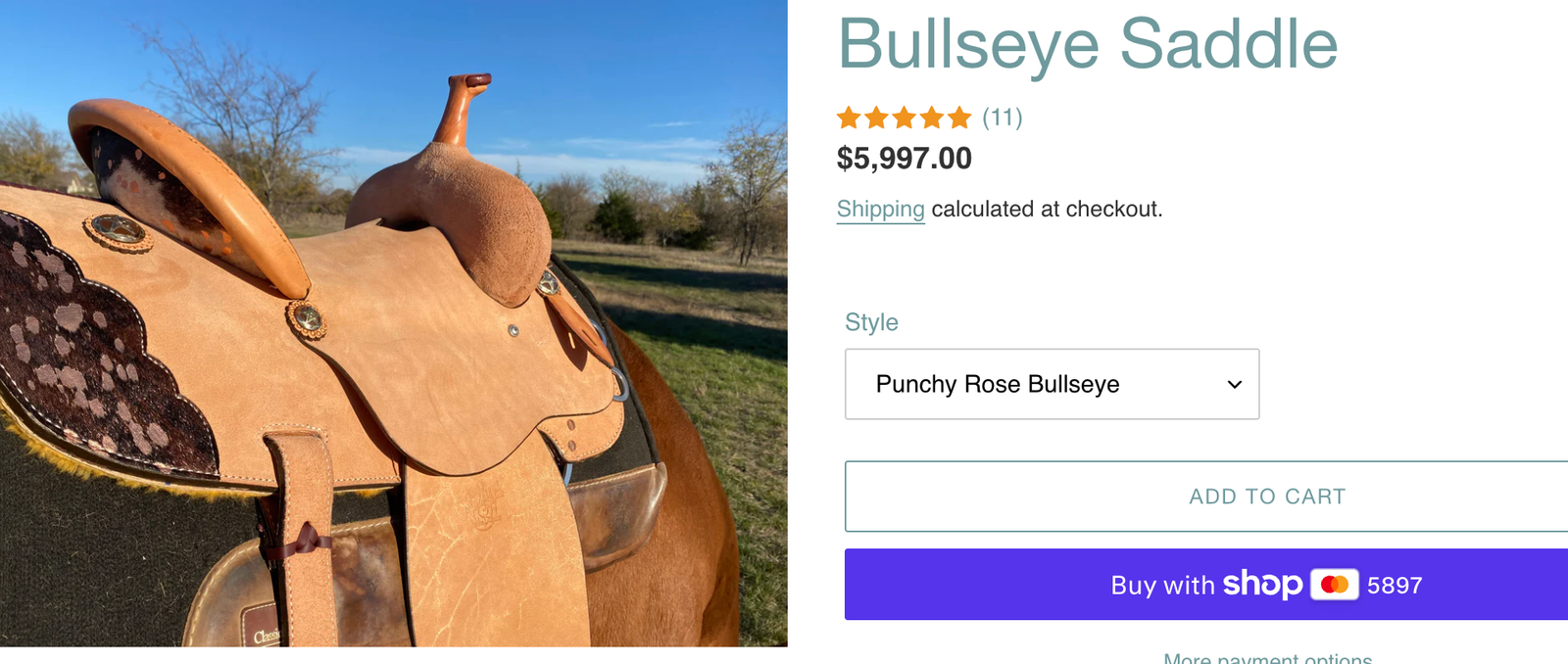Click the Mastercard icon on the Shop button
Image resolution: width=1568 pixels, height=664 pixels.
click(x=1334, y=585)
